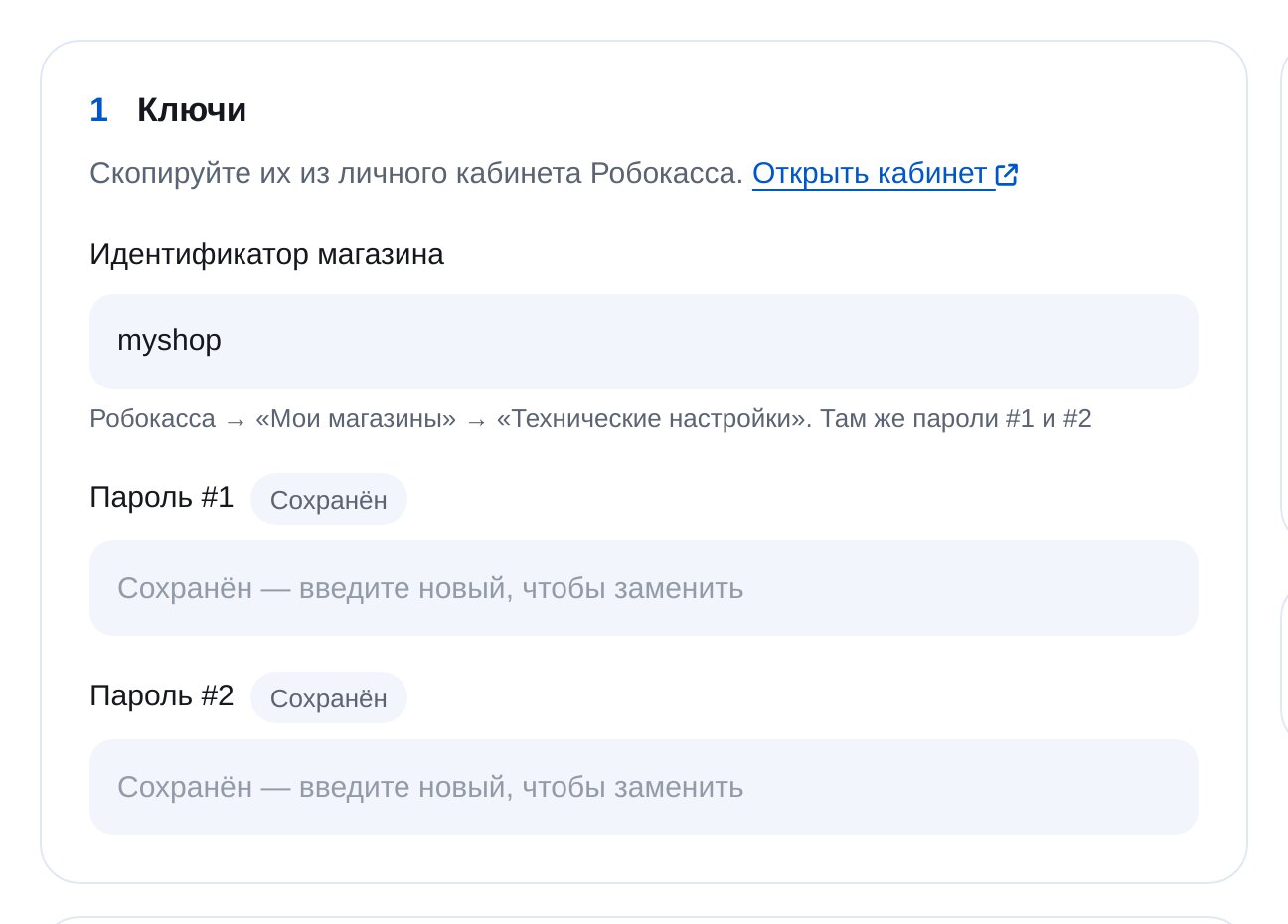Click the Ключи section heading
Viewport: 1288px width, 924px height.
click(x=192, y=109)
